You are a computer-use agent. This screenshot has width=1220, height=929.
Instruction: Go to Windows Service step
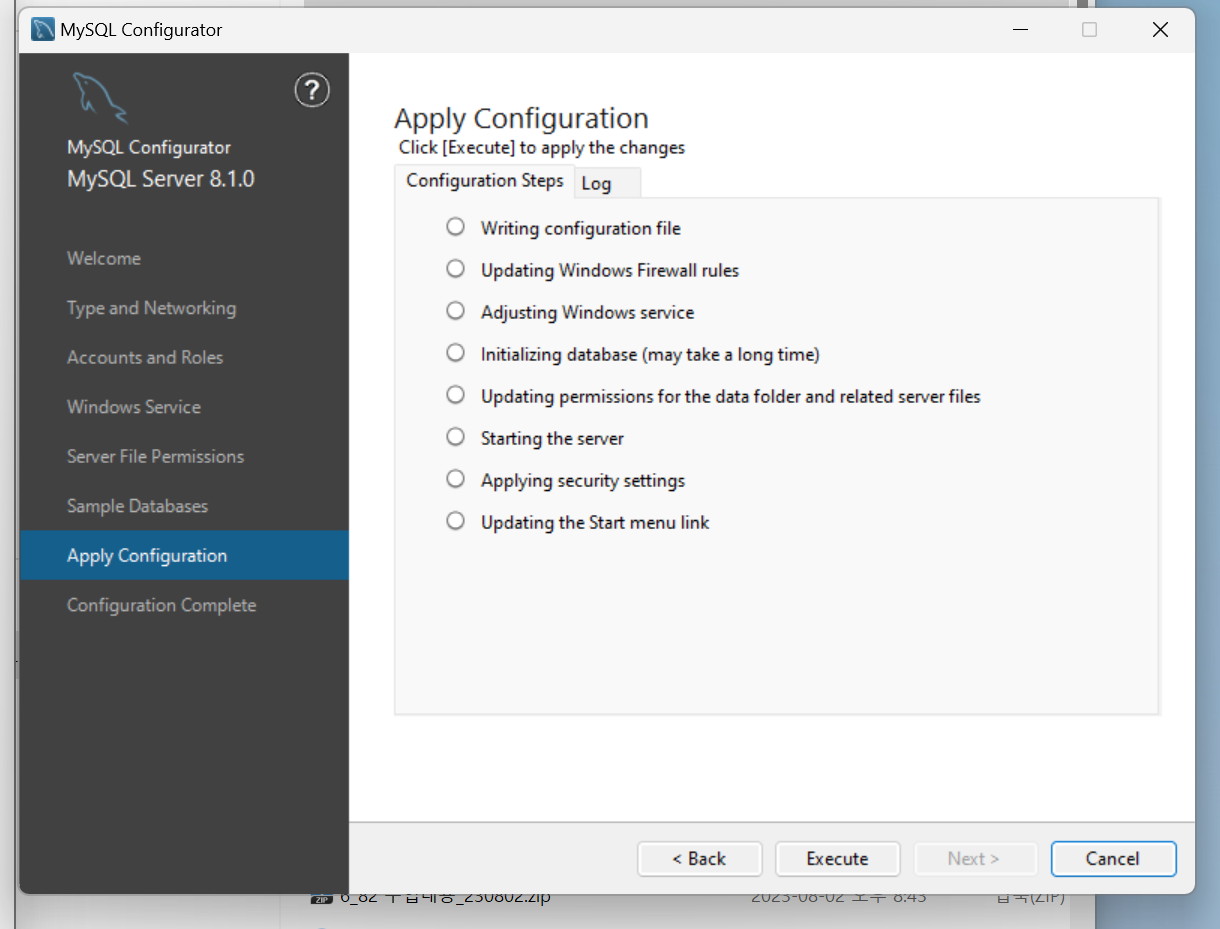click(134, 407)
